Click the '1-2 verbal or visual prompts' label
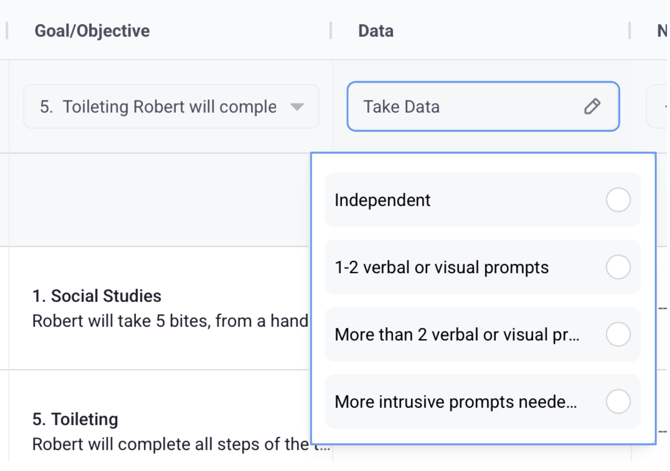 point(442,267)
